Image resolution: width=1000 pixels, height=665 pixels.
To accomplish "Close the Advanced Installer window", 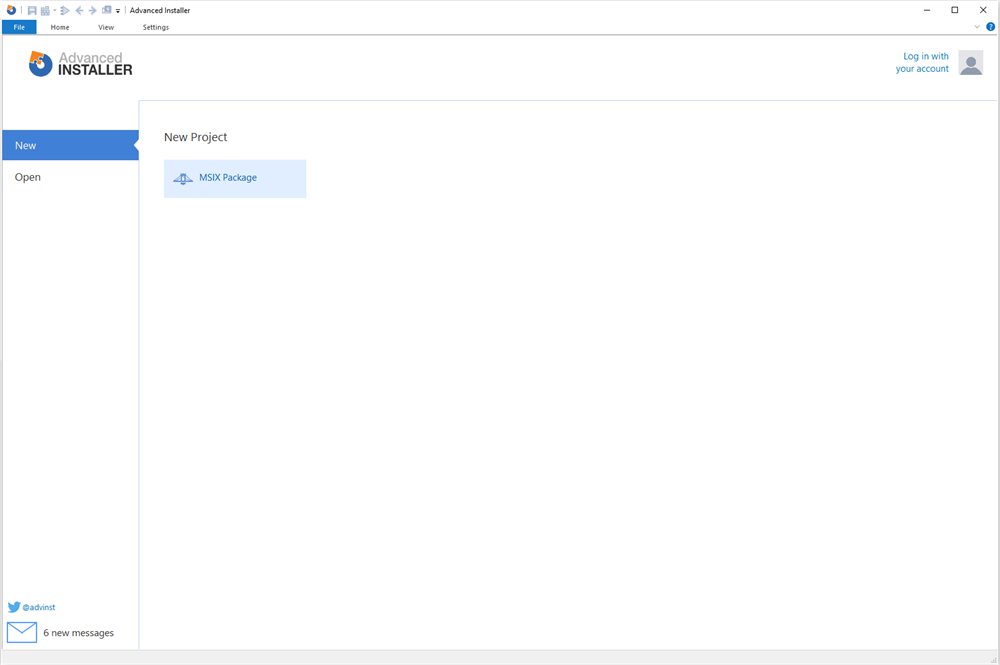I will click(x=983, y=10).
